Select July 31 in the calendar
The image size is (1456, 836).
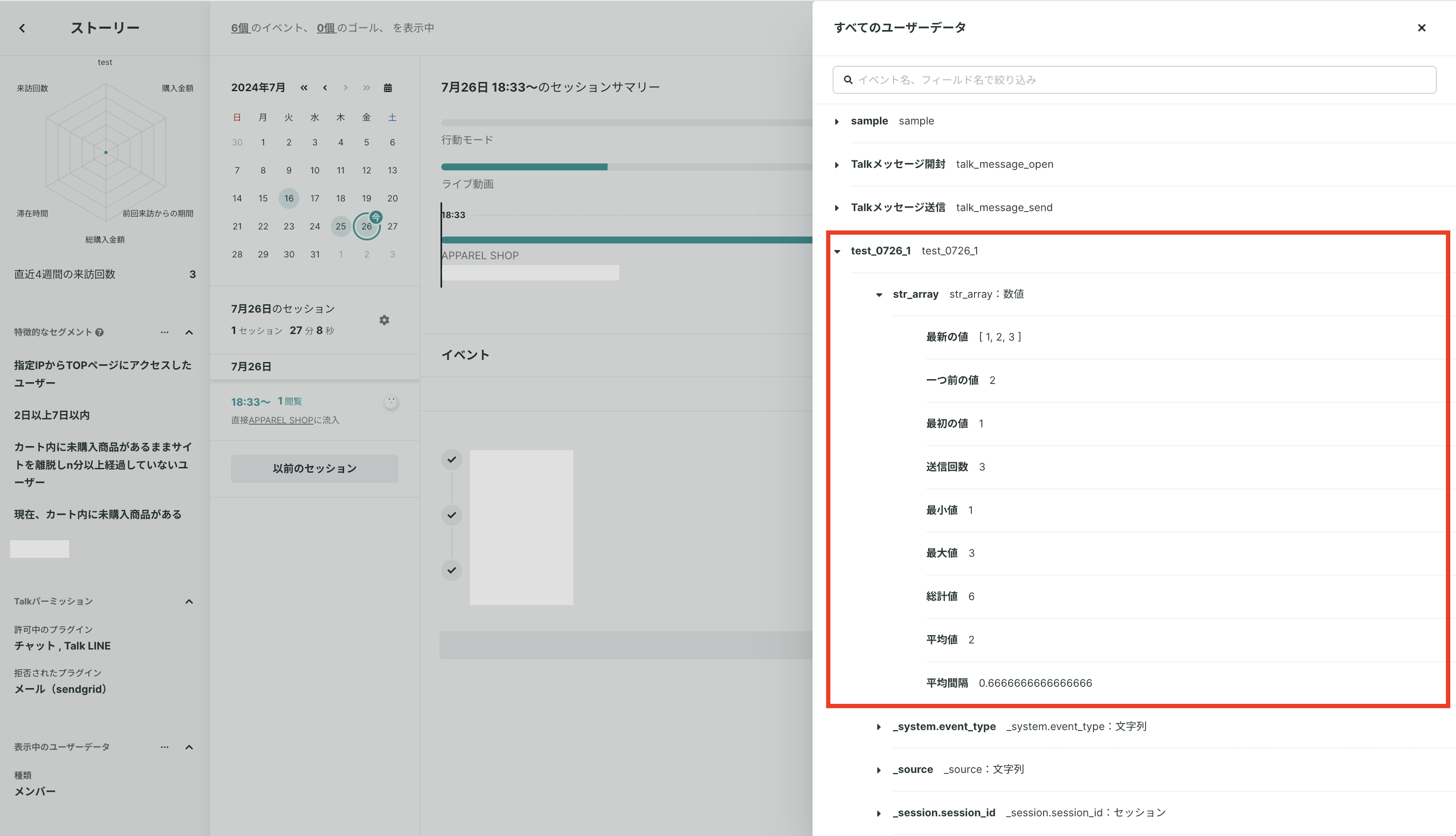(315, 254)
